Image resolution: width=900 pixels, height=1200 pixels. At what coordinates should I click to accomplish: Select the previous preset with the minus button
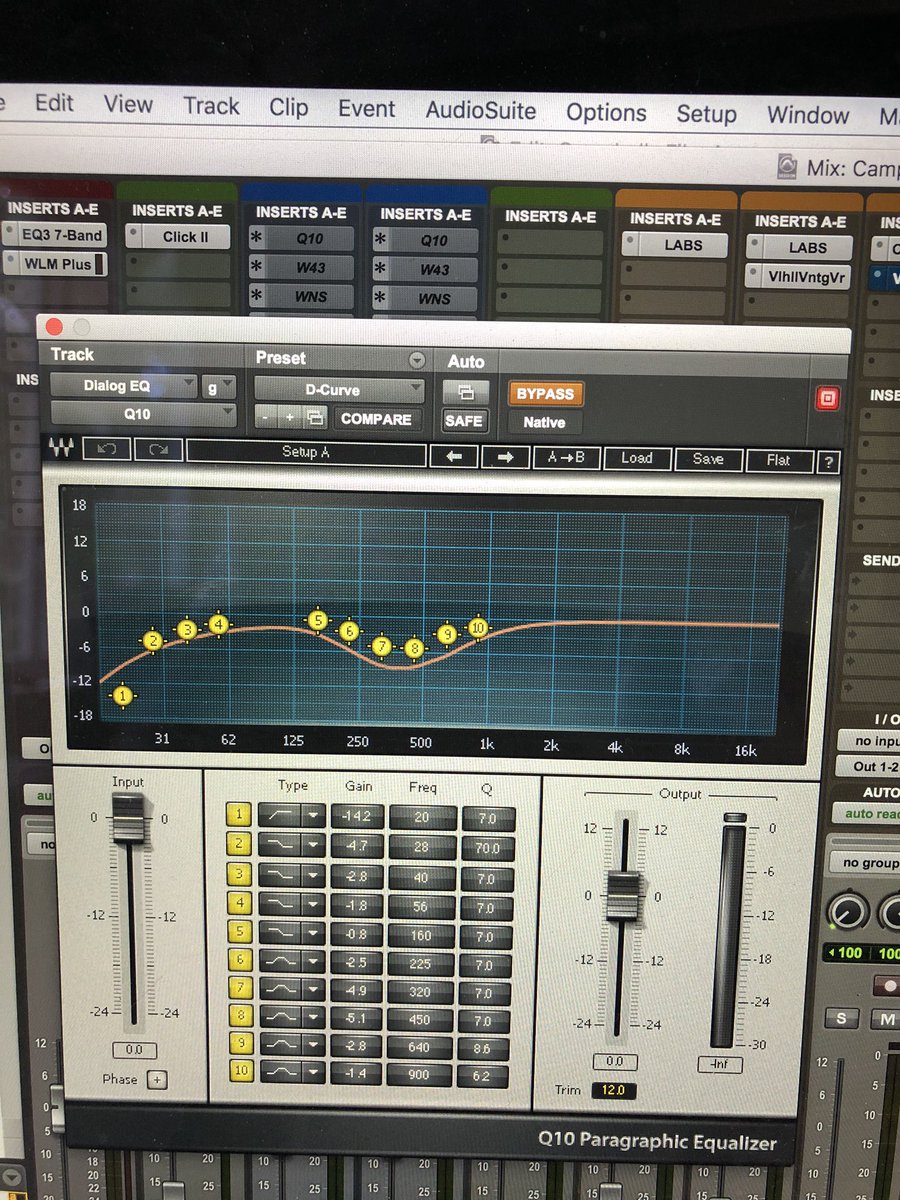point(266,418)
